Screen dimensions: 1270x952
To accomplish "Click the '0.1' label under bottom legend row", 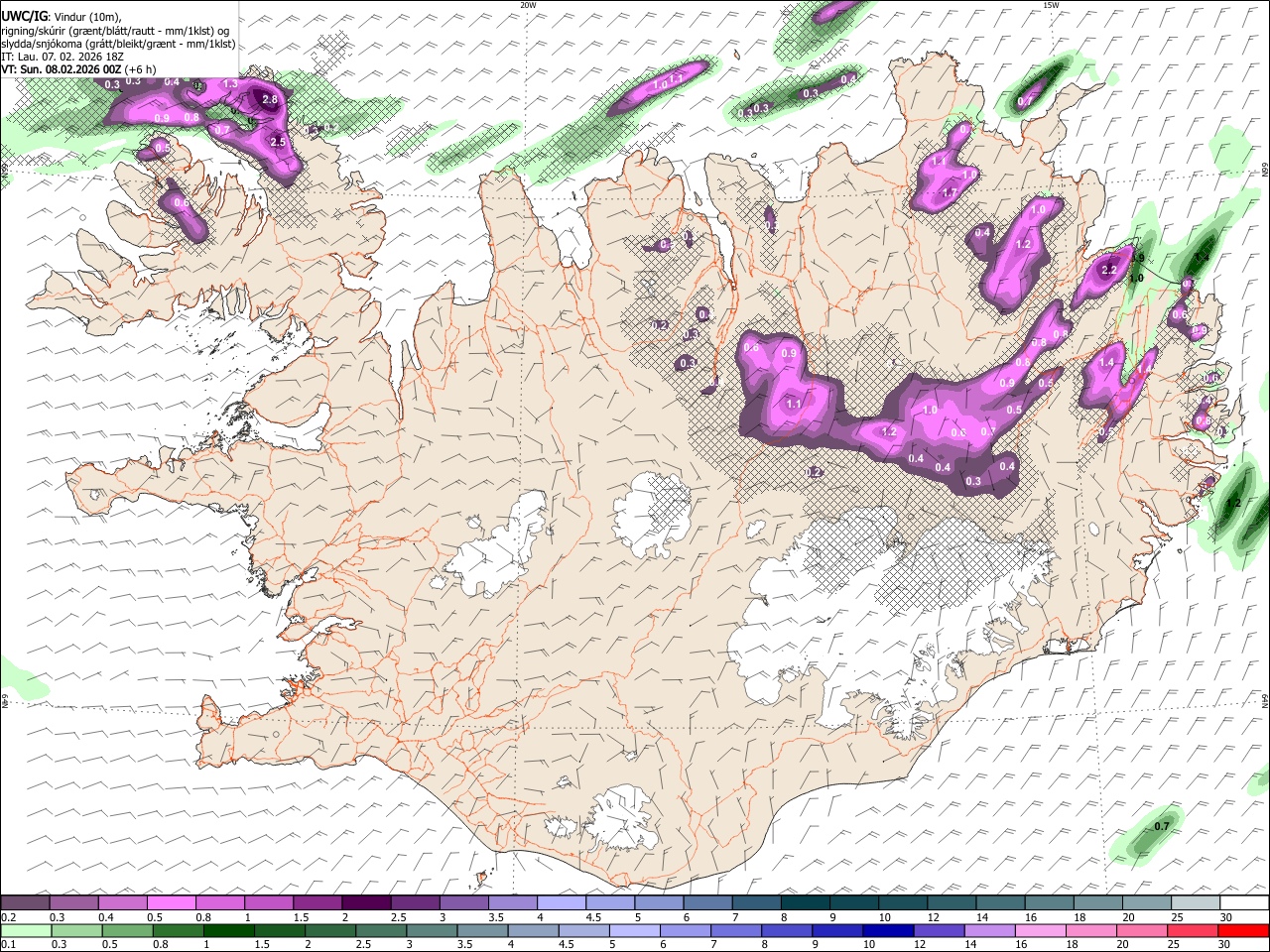I will (x=8, y=945).
